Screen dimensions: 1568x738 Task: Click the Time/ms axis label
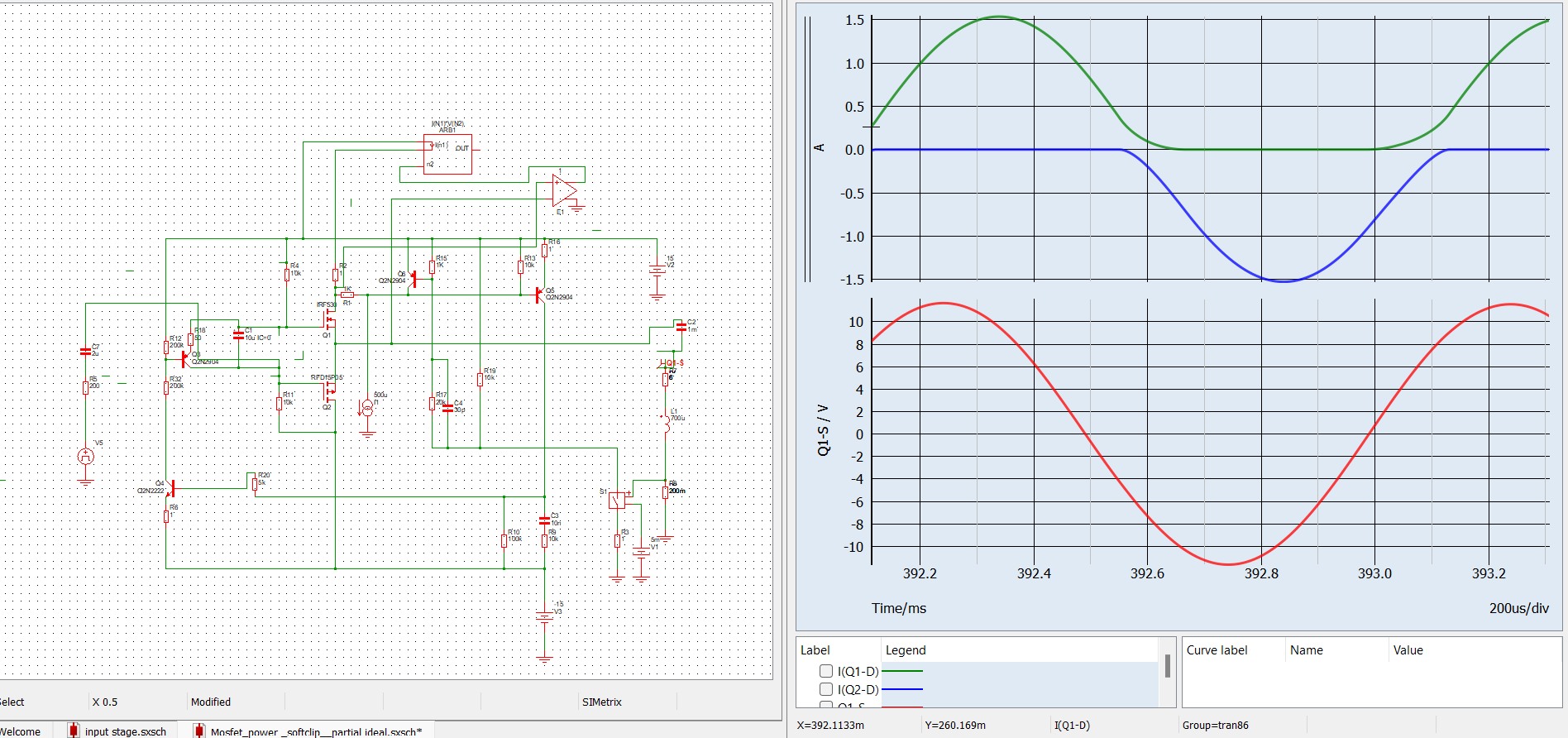coord(899,608)
